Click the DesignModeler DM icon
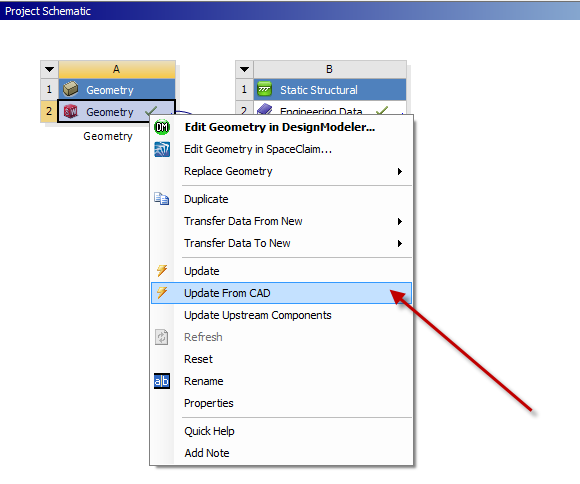Image resolution: width=580 pixels, height=484 pixels. (x=162, y=127)
